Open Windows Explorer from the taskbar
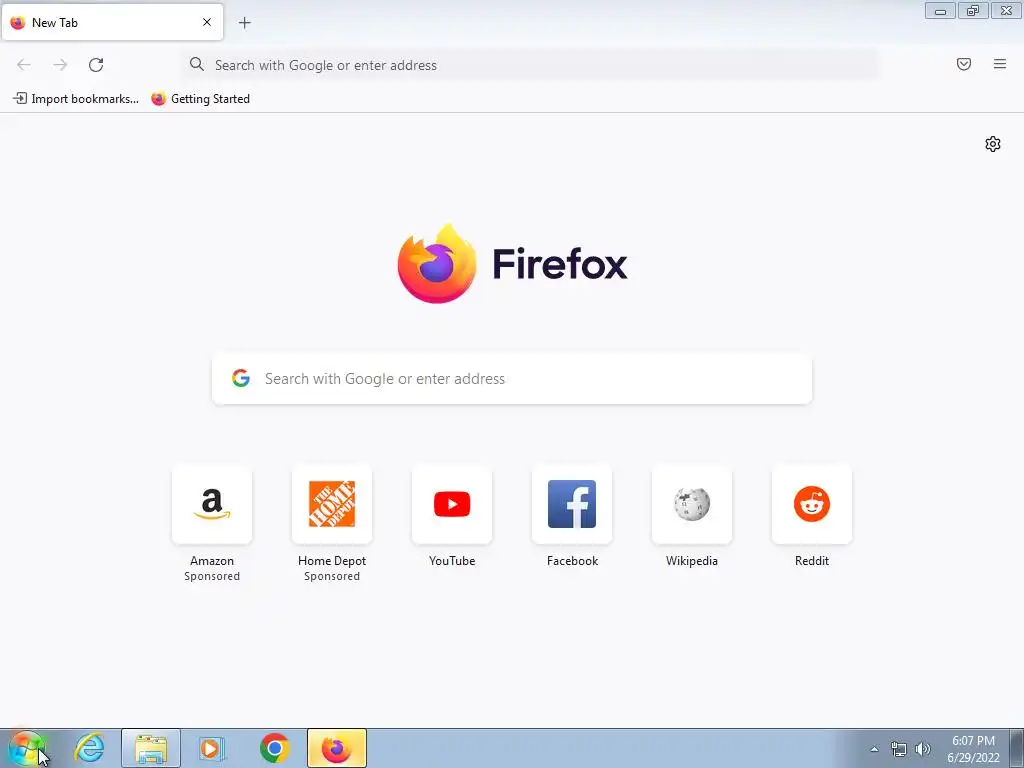The height and width of the screenshot is (768, 1024). pyautogui.click(x=151, y=748)
